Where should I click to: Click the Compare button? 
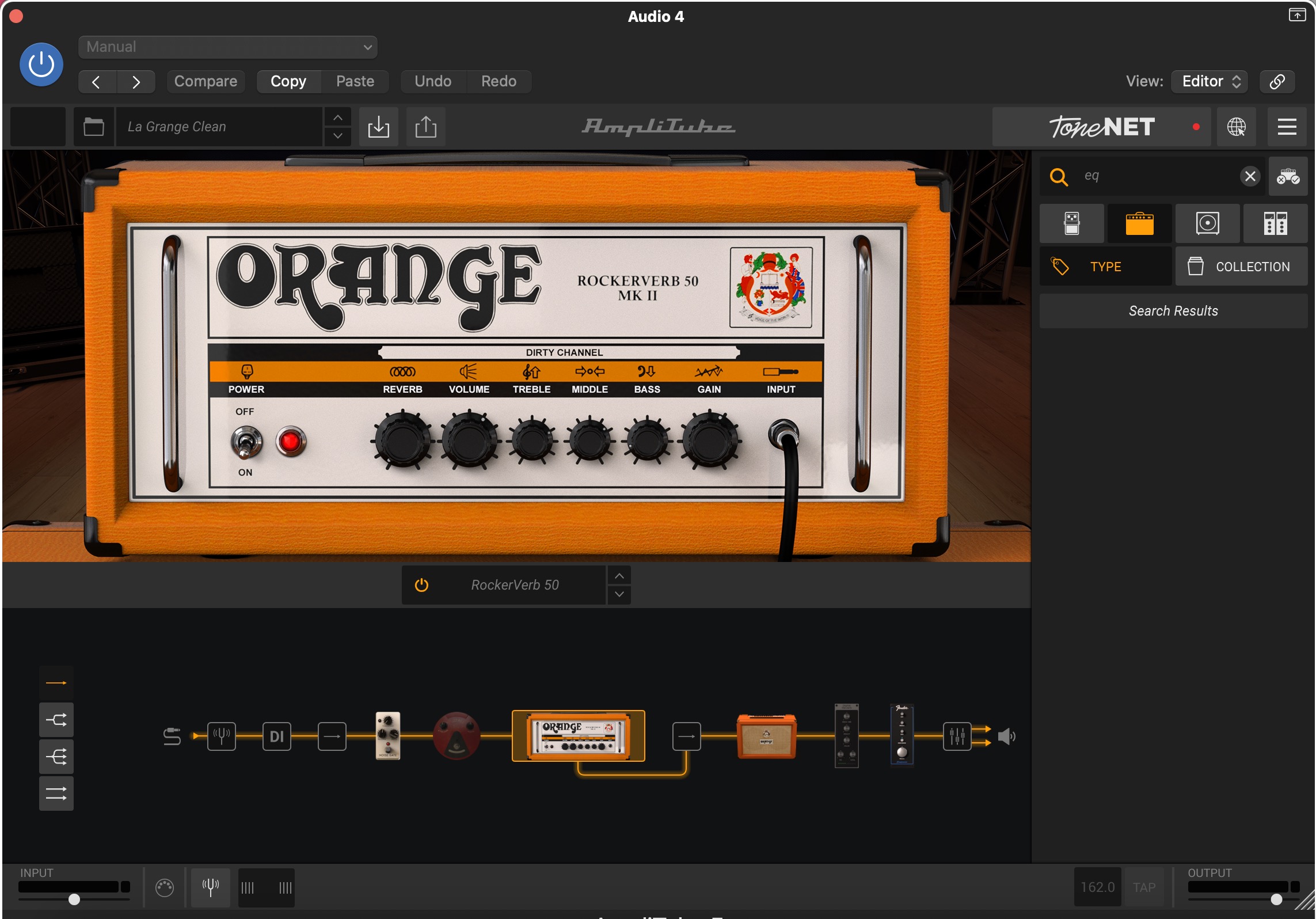tap(206, 81)
